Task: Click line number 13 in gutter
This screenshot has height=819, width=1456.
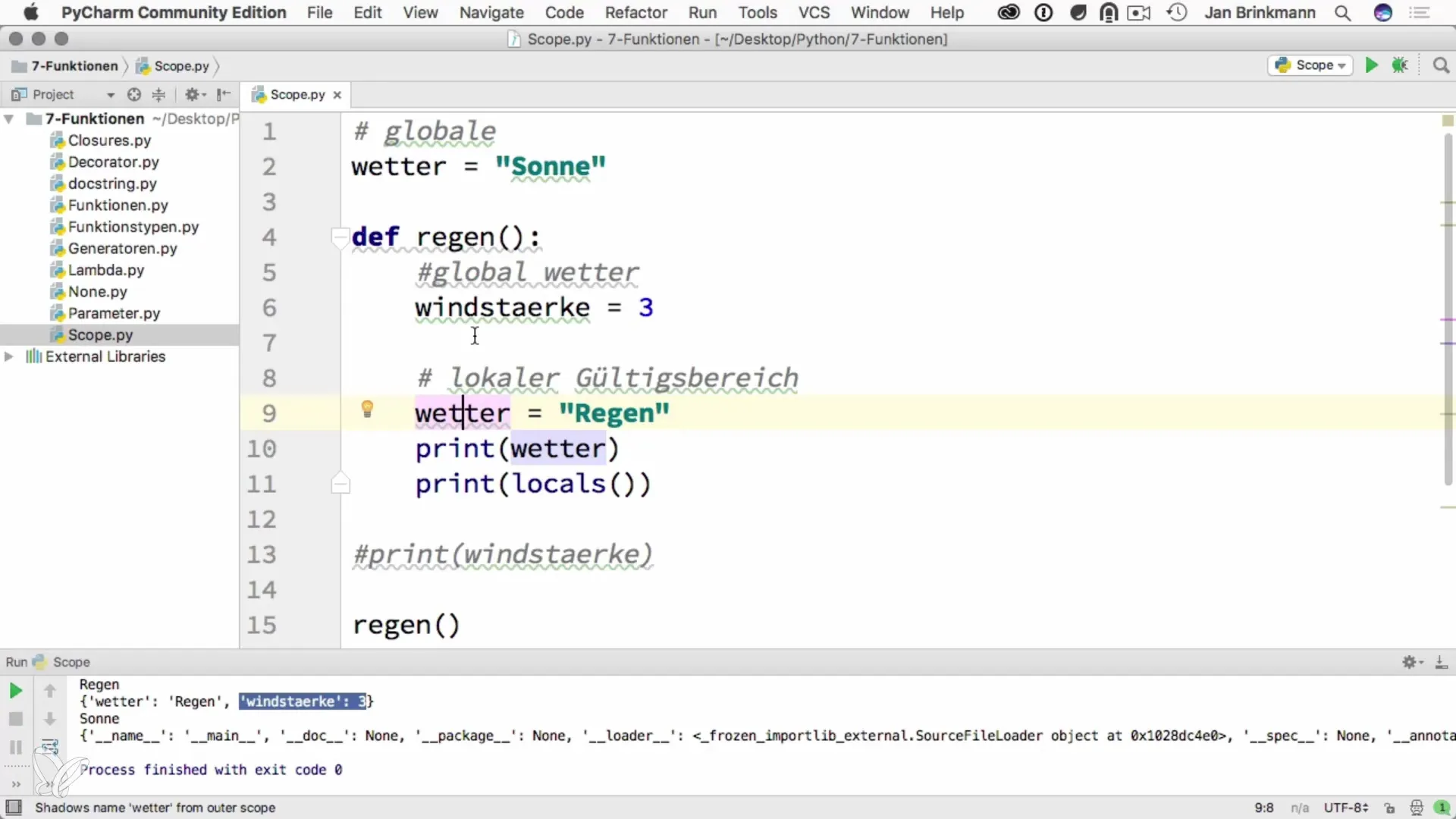Action: 261,554
